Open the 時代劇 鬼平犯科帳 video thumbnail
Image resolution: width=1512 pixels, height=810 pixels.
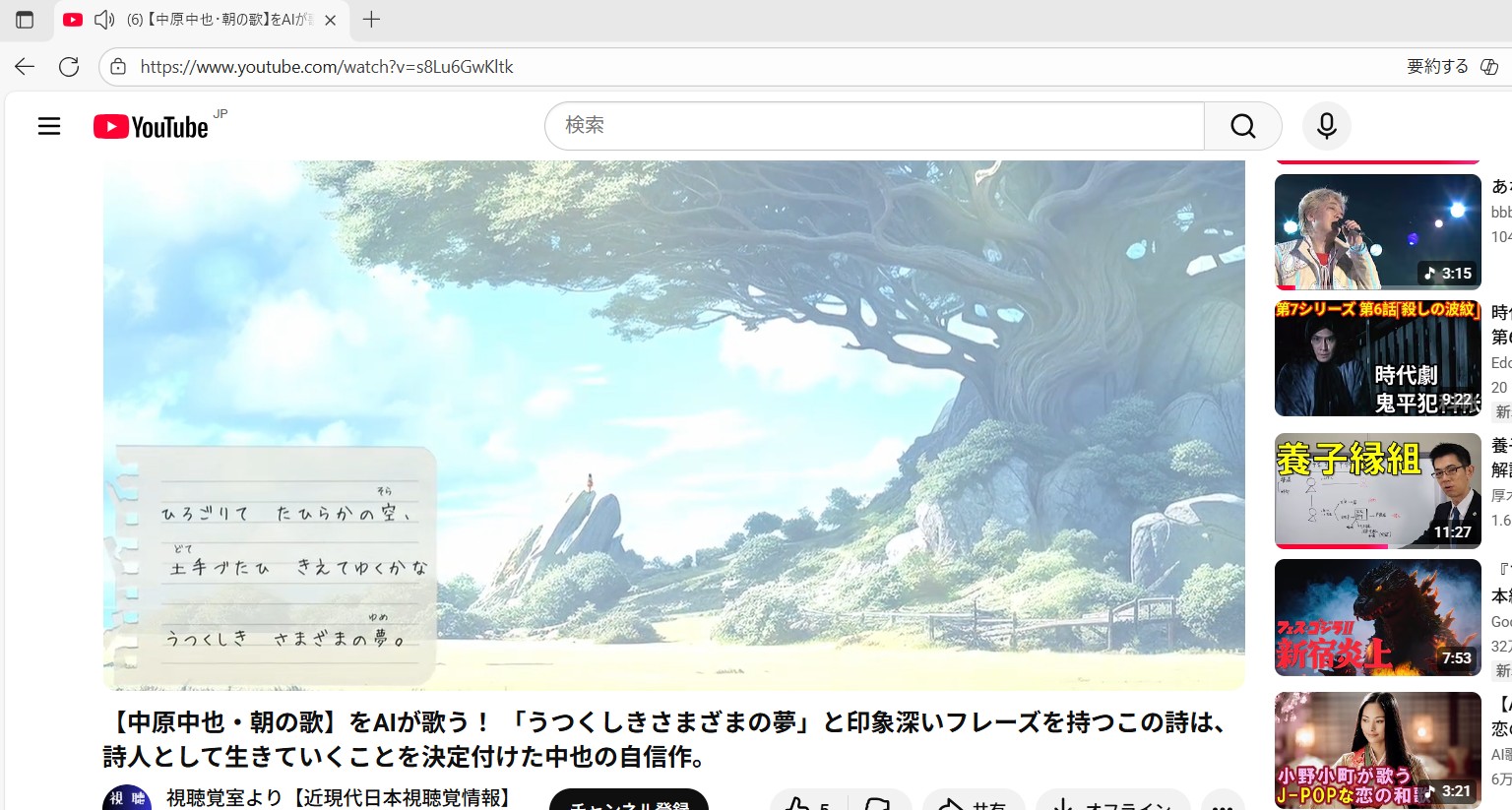click(1377, 358)
